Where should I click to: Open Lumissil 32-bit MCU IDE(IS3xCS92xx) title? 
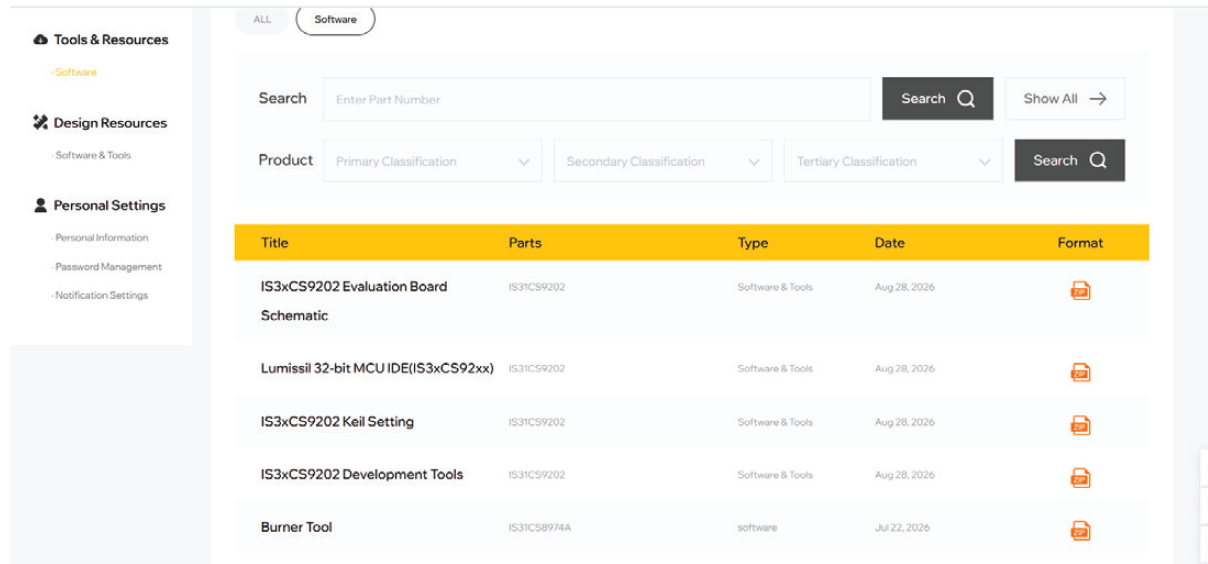pyautogui.click(x=377, y=368)
